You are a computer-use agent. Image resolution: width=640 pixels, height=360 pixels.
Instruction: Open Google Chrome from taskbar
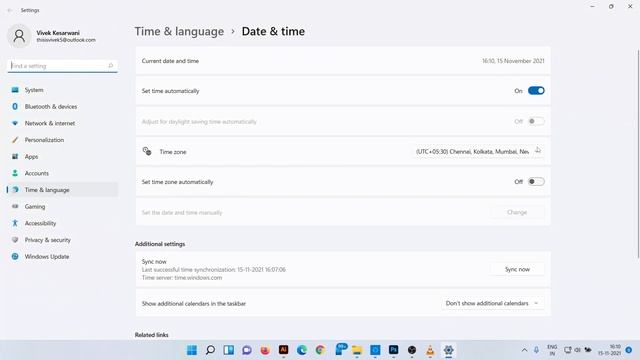click(x=320, y=350)
